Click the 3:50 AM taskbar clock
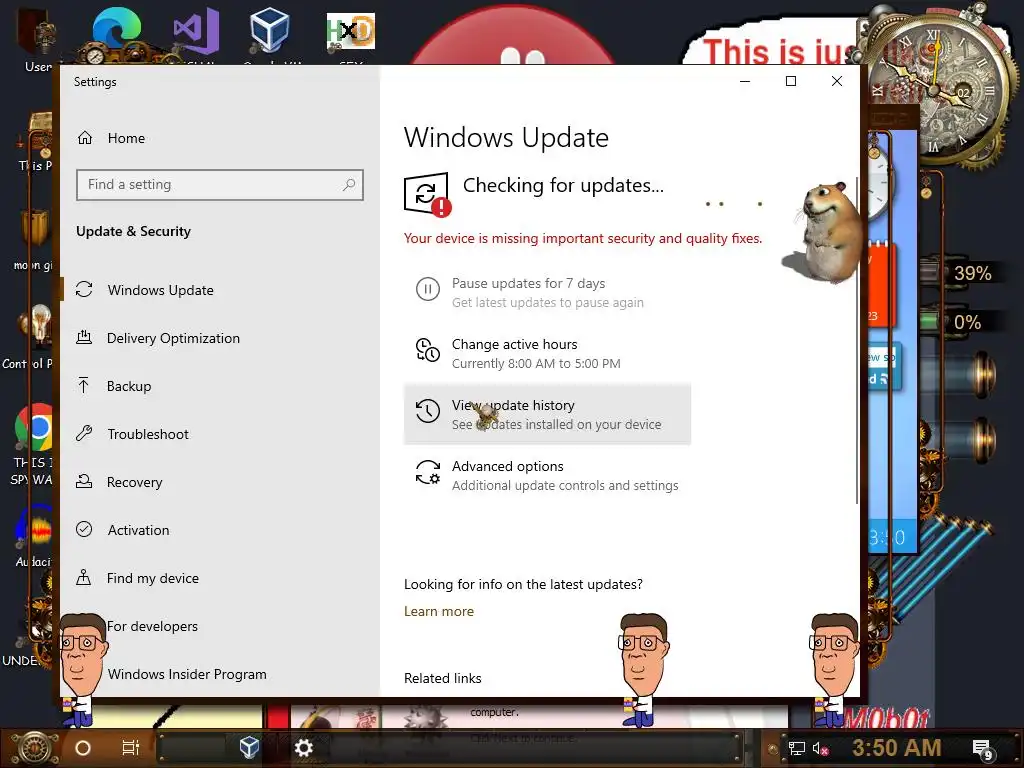This screenshot has height=768, width=1024. (x=897, y=748)
